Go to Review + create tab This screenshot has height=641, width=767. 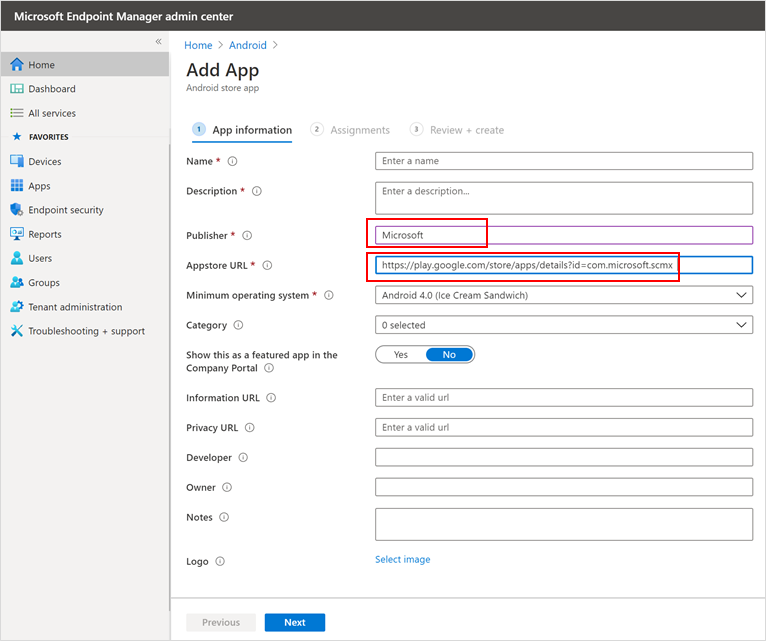[466, 130]
